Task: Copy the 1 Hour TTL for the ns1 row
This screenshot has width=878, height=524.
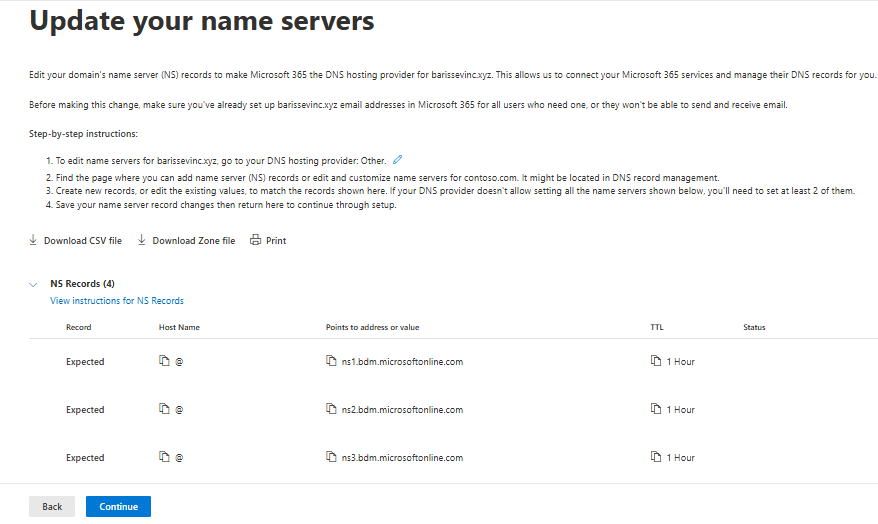Action: pos(656,361)
